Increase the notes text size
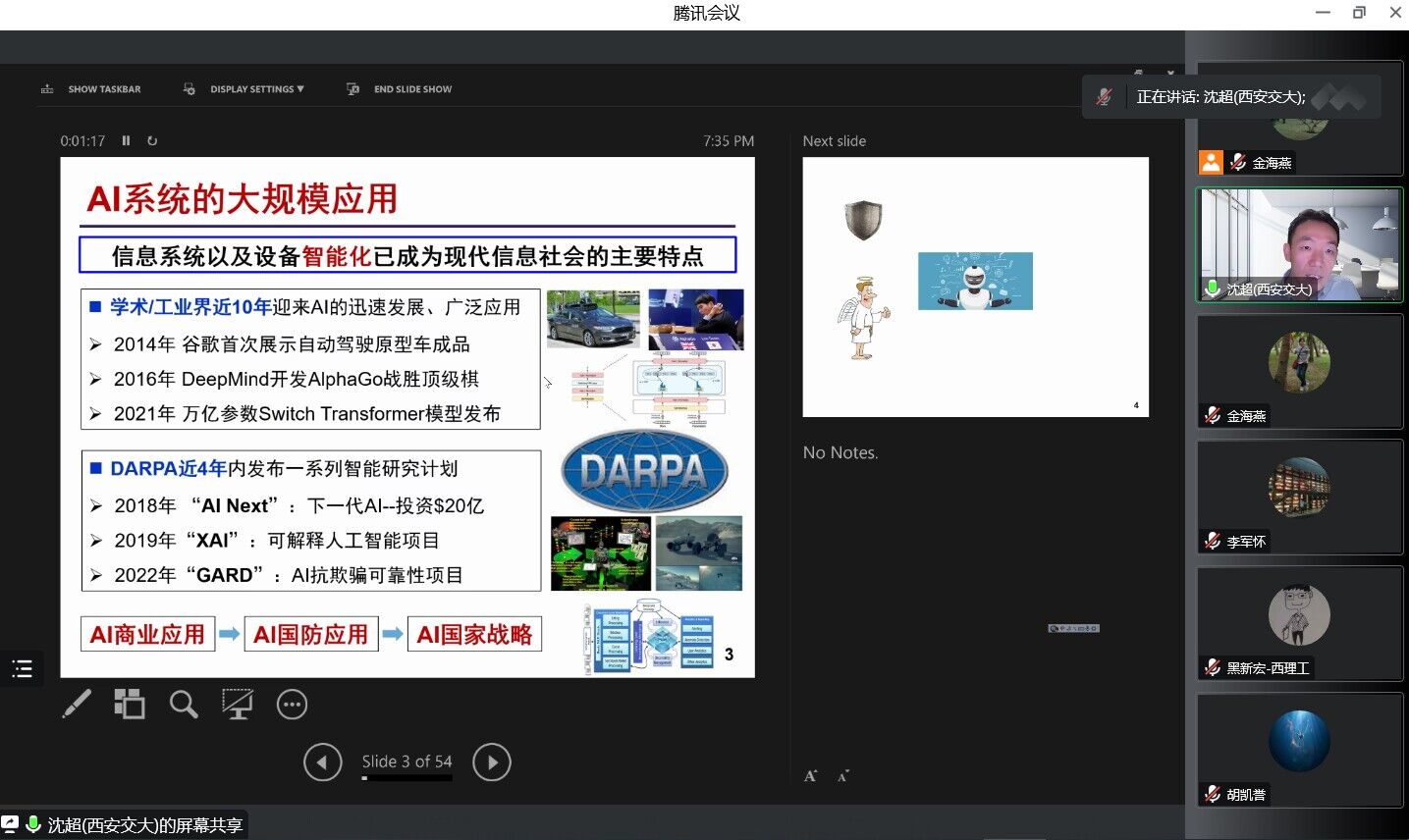The image size is (1409, 840). tap(810, 776)
